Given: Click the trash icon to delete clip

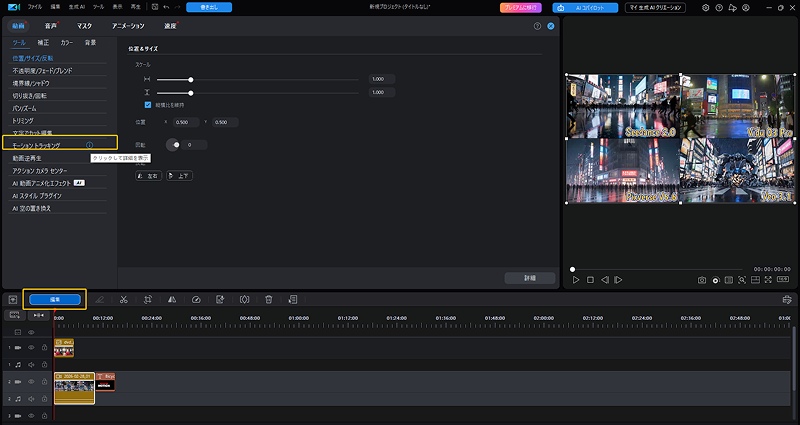Looking at the screenshot, I should coord(269,299).
